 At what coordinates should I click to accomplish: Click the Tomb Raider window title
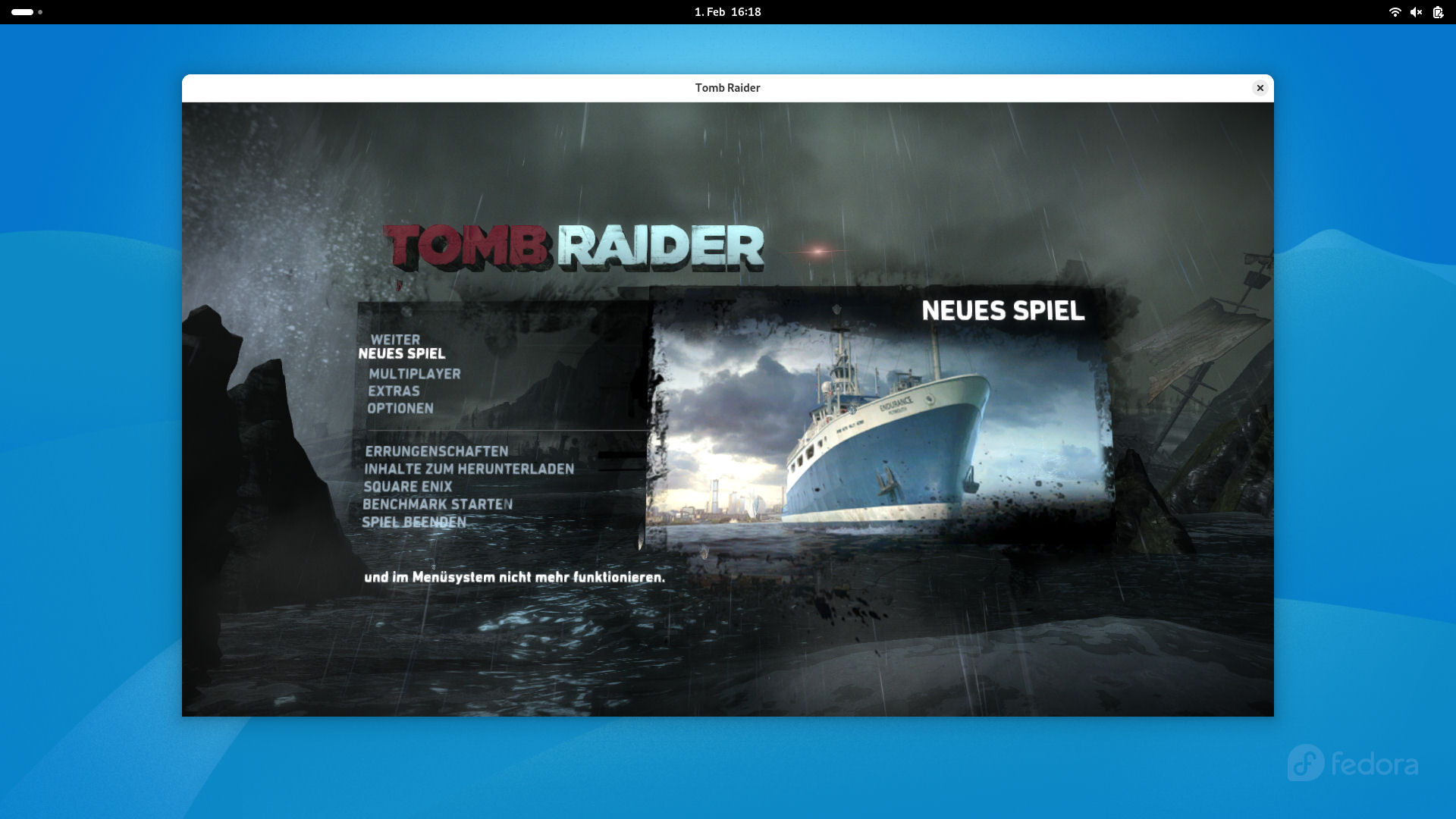[x=727, y=88]
